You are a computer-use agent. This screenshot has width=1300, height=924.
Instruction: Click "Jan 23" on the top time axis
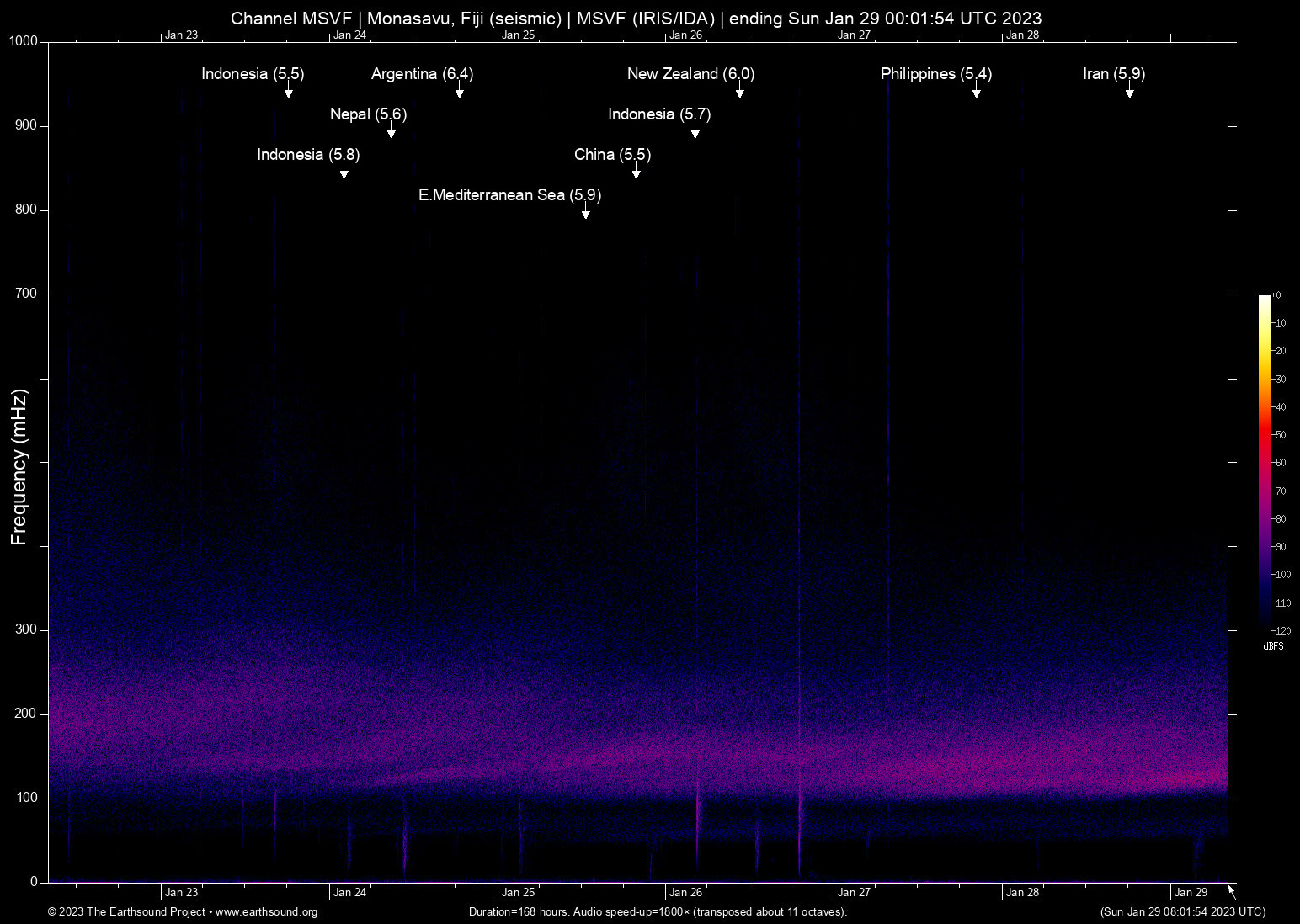click(182, 35)
